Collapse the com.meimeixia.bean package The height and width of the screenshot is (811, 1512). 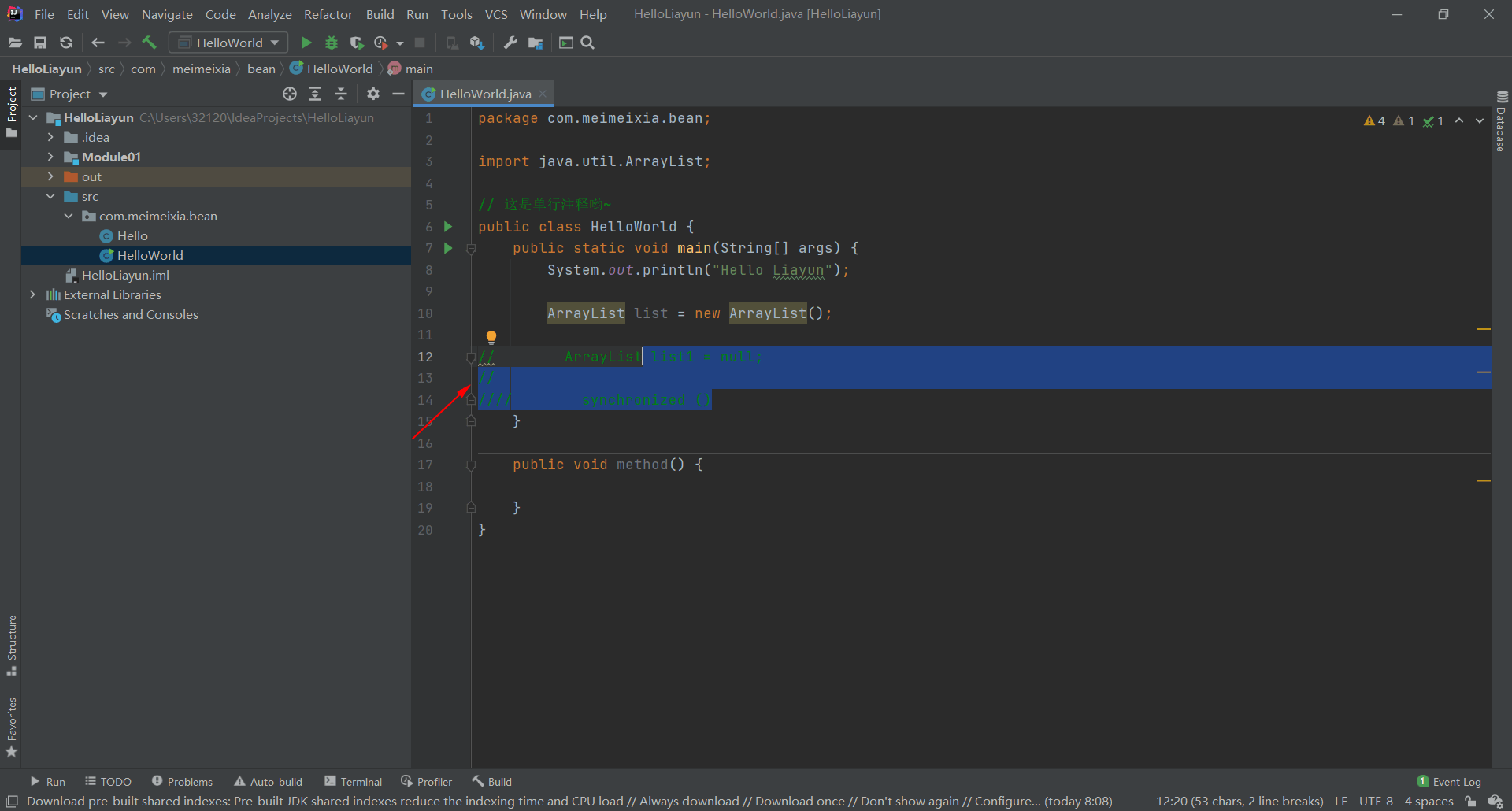pos(69,216)
